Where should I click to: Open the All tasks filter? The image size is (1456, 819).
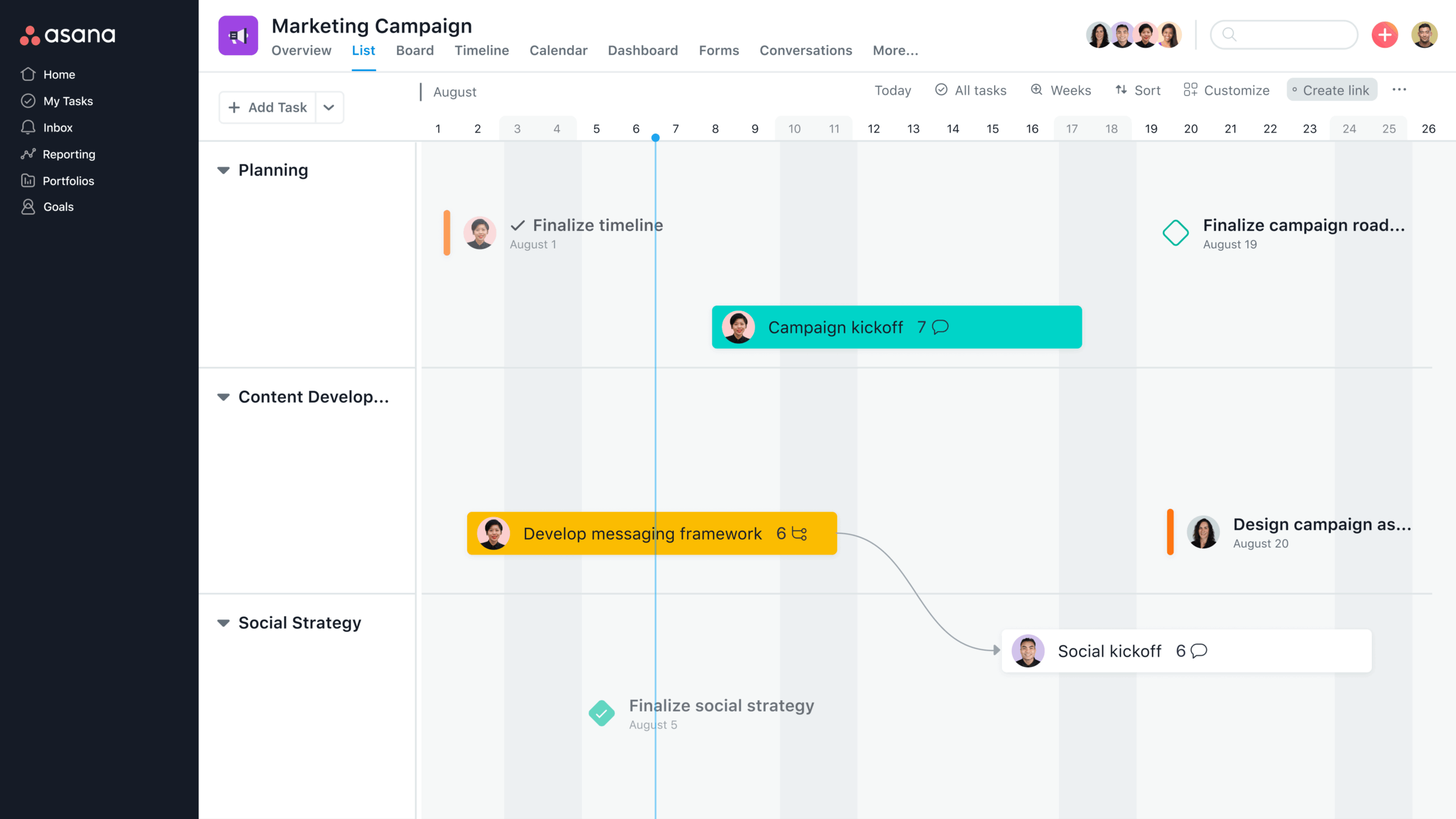click(970, 90)
